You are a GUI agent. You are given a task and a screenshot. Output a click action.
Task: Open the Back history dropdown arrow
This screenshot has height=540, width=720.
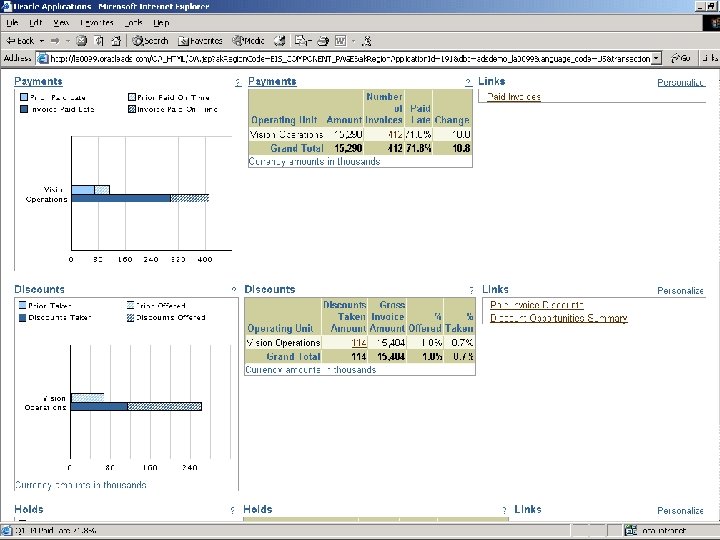tap(42, 41)
